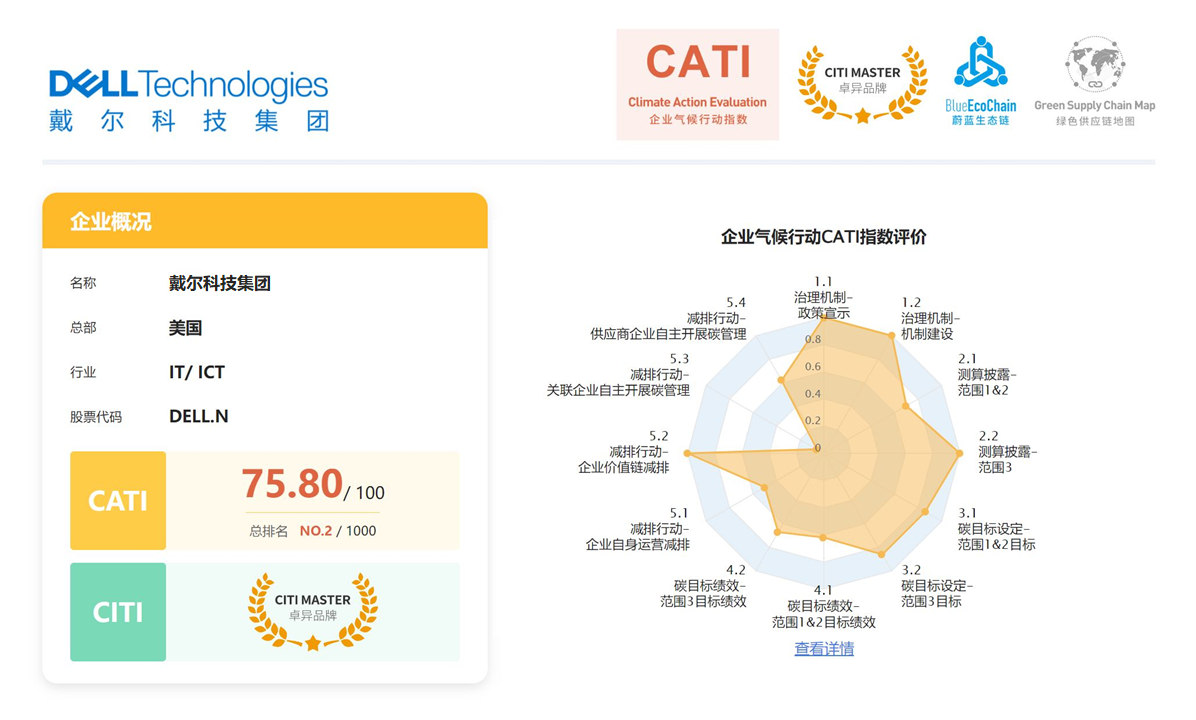This screenshot has height=720, width=1196.
Task: Click the radar data point on axis 2.2
Action: [960, 454]
